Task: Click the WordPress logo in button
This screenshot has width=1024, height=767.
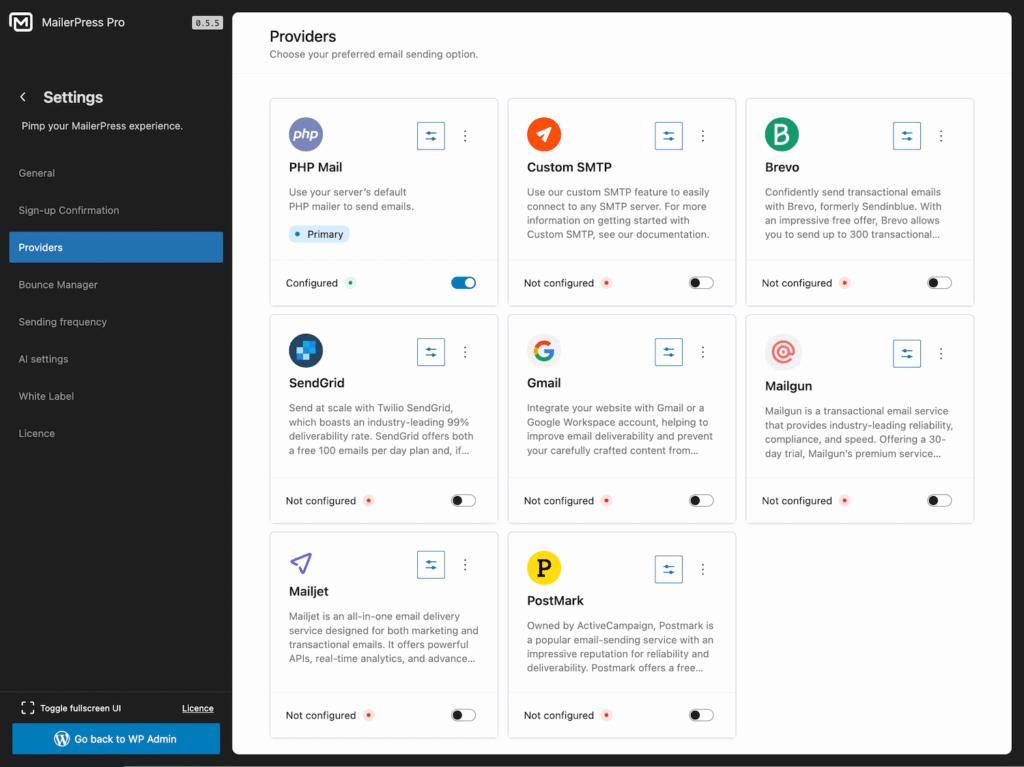Action: tap(62, 739)
